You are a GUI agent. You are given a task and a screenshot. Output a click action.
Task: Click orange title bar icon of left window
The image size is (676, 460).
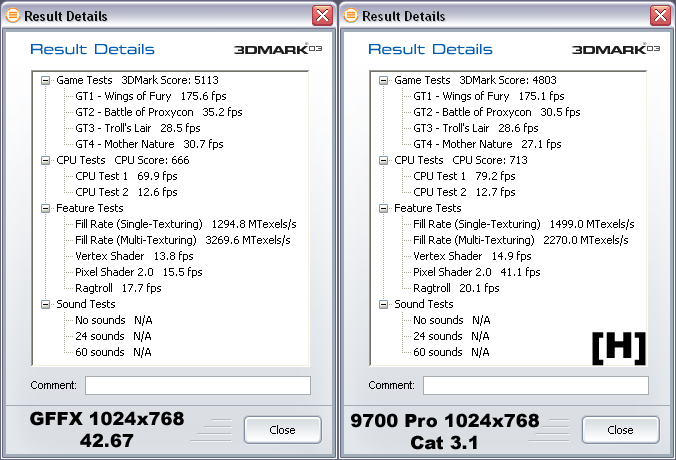[x=13, y=16]
